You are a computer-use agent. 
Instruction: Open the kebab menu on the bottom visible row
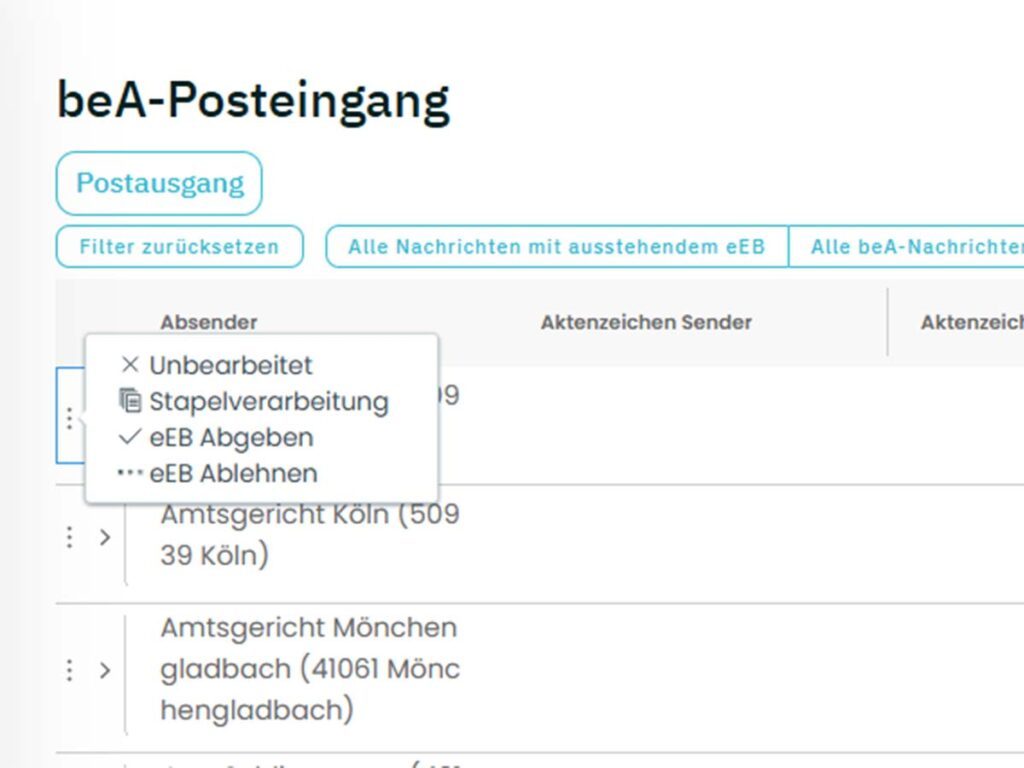[x=69, y=762]
